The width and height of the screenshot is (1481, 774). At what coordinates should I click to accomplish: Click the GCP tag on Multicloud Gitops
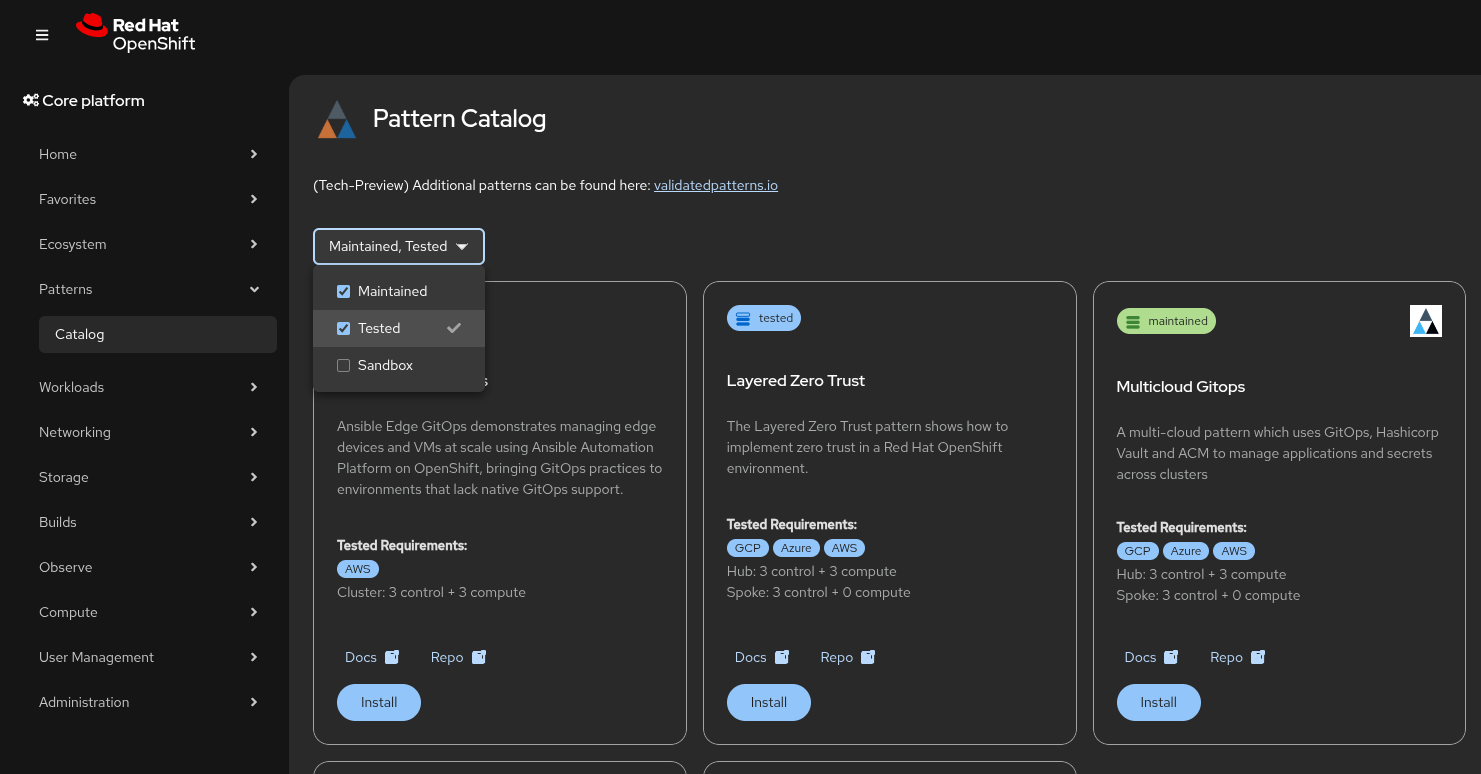[x=1138, y=551]
